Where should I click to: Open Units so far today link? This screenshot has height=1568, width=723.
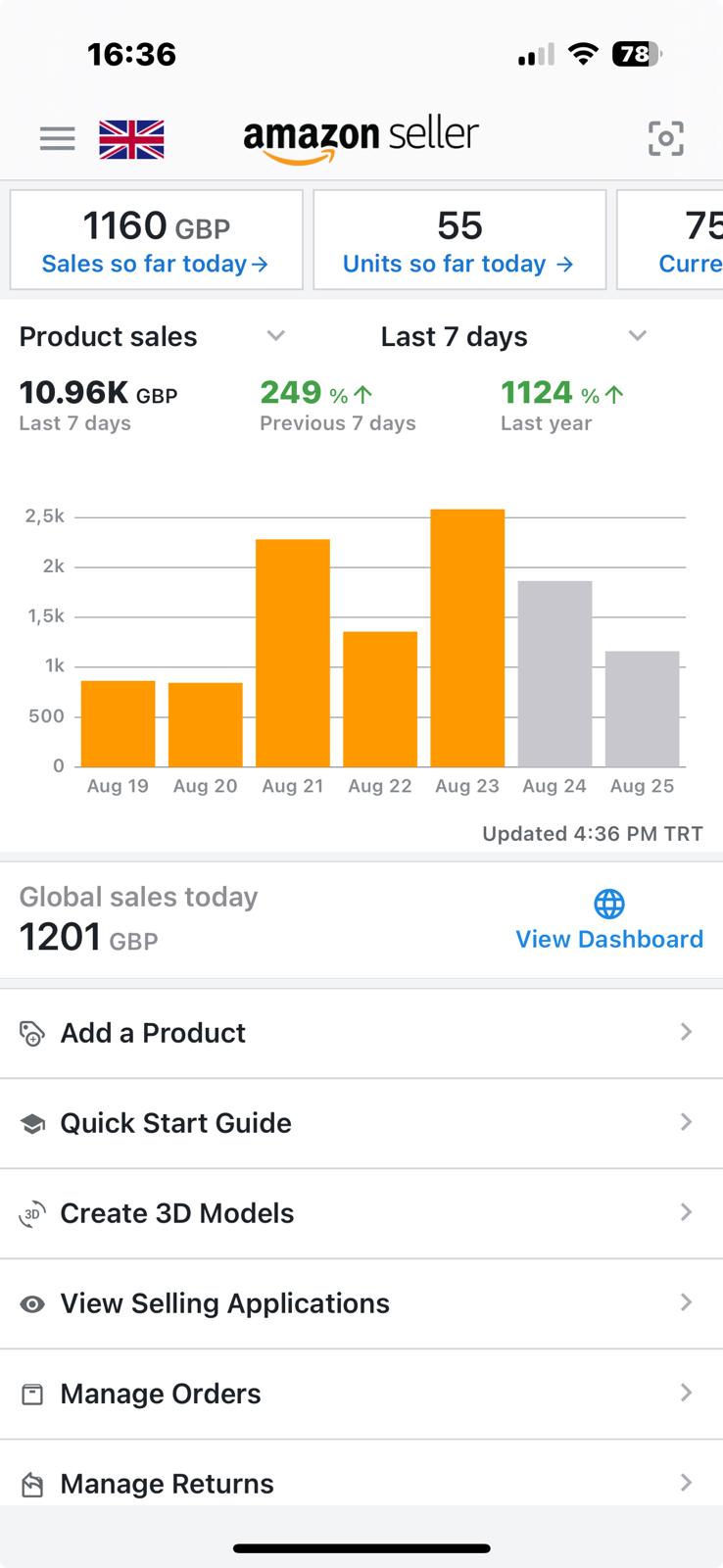pos(458,264)
